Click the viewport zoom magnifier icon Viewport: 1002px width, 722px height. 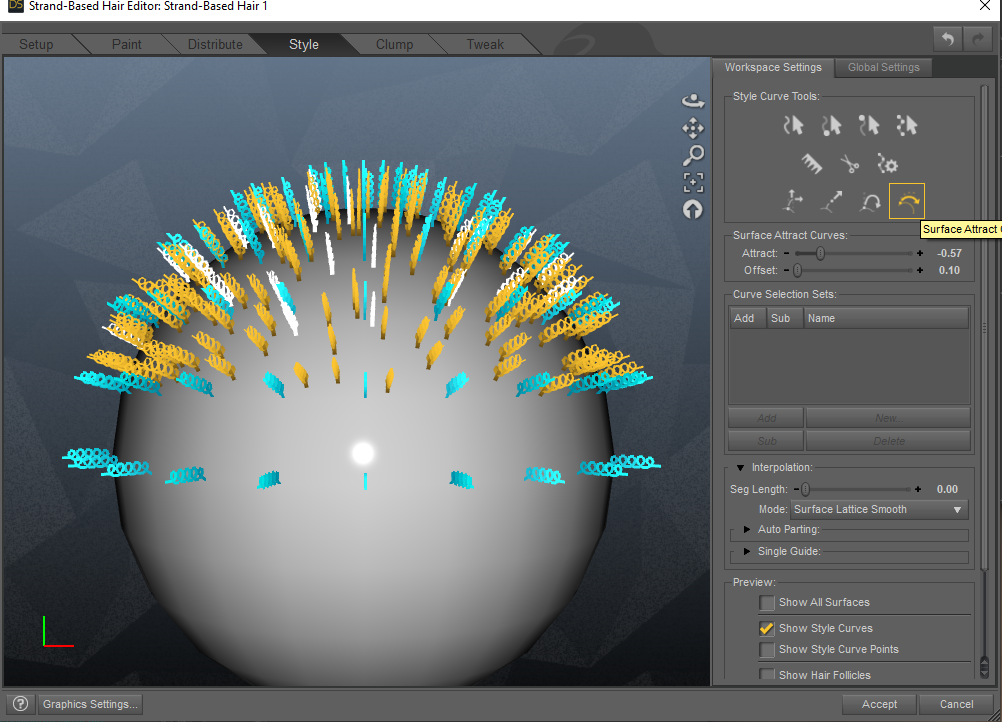693,155
